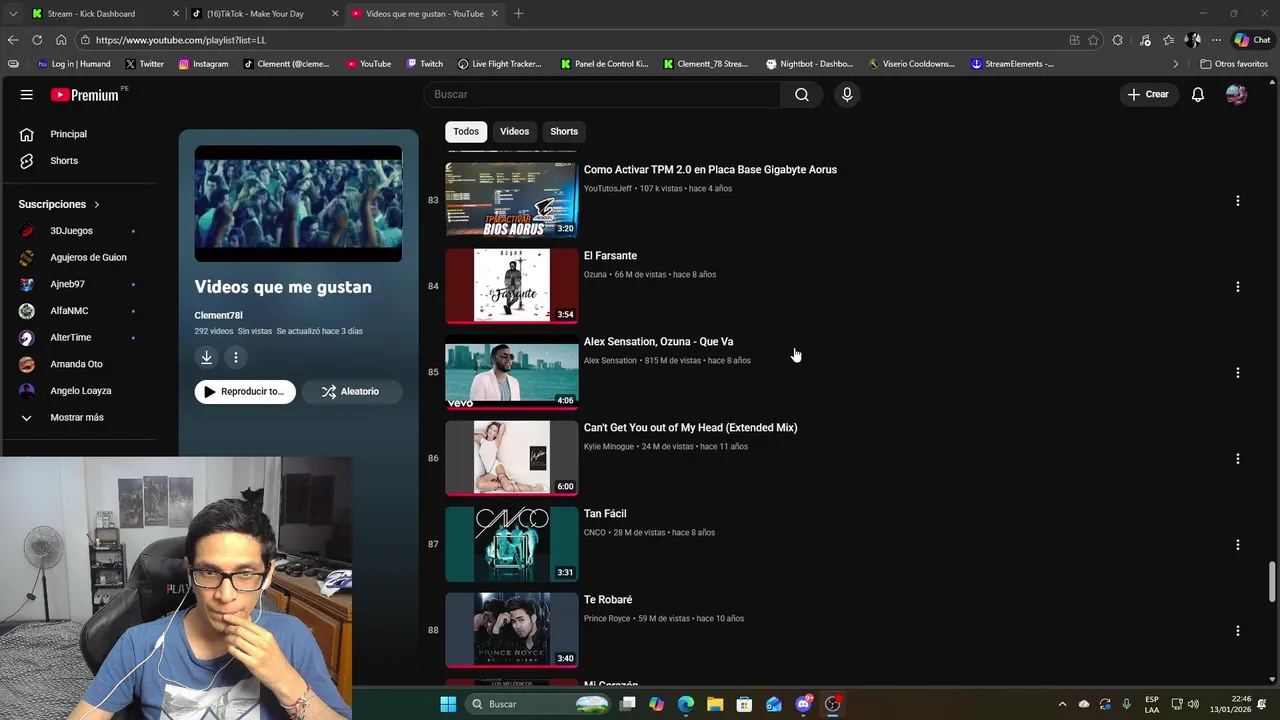Viewport: 1280px width, 720px height.
Task: Open the account avatar menu
Action: [1237, 94]
